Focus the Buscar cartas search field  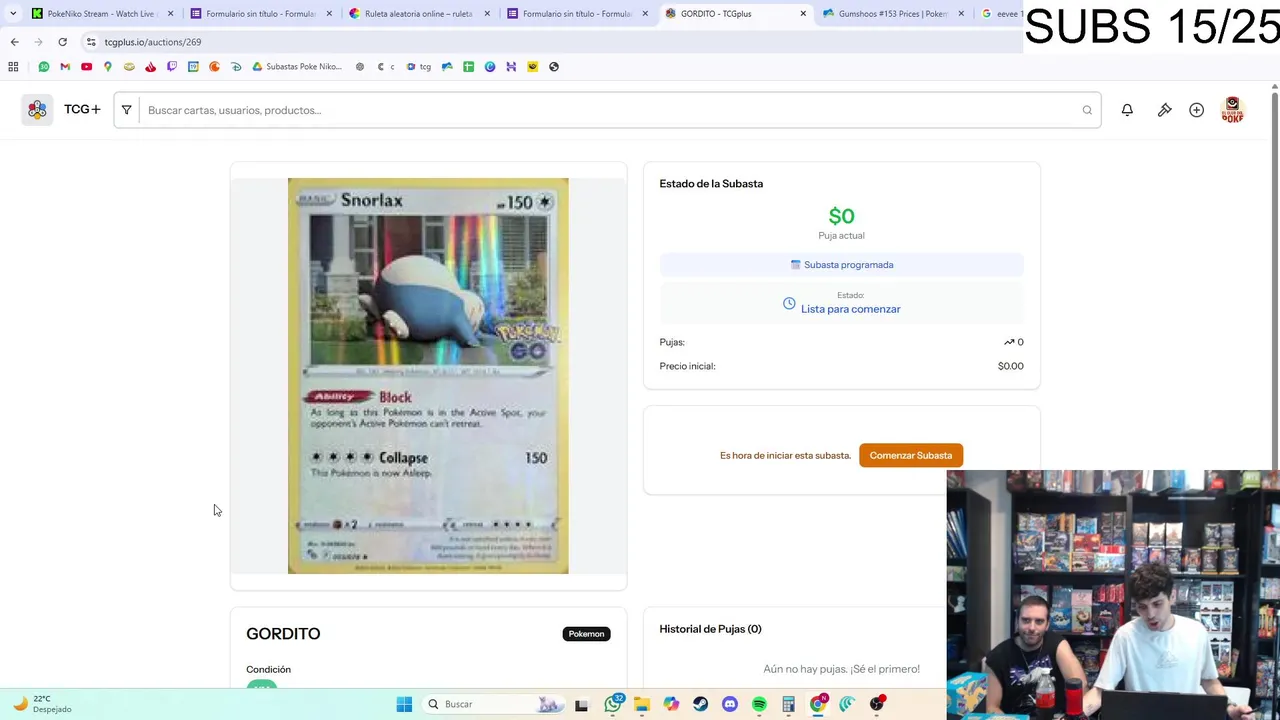610,110
